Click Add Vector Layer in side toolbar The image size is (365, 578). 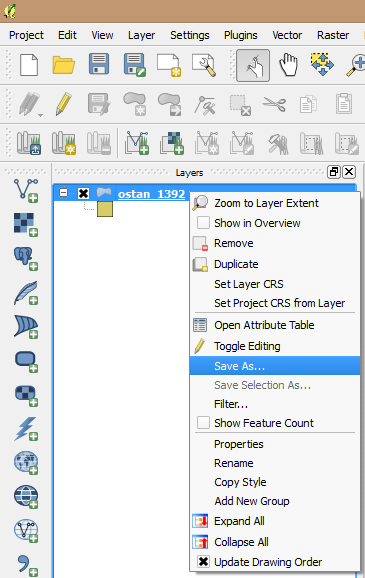click(x=26, y=190)
